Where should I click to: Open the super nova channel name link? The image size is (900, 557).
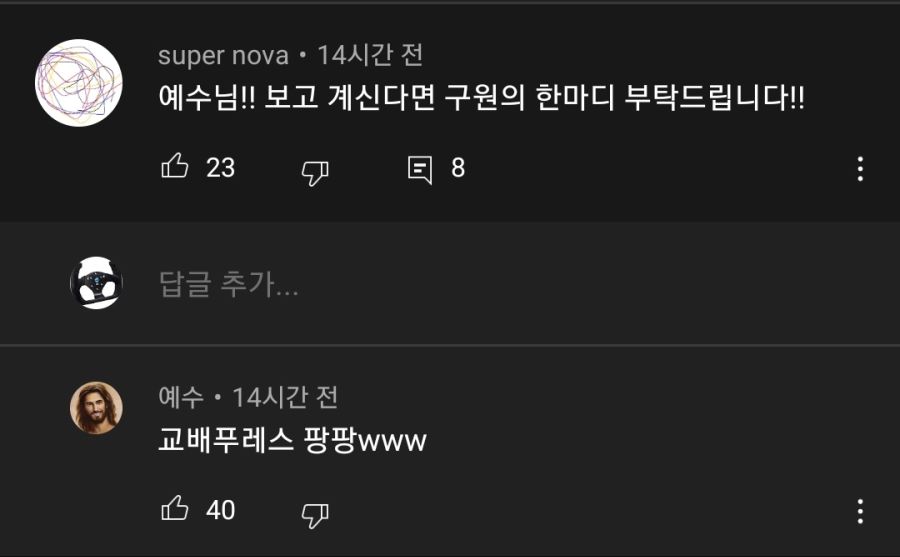(x=223, y=56)
